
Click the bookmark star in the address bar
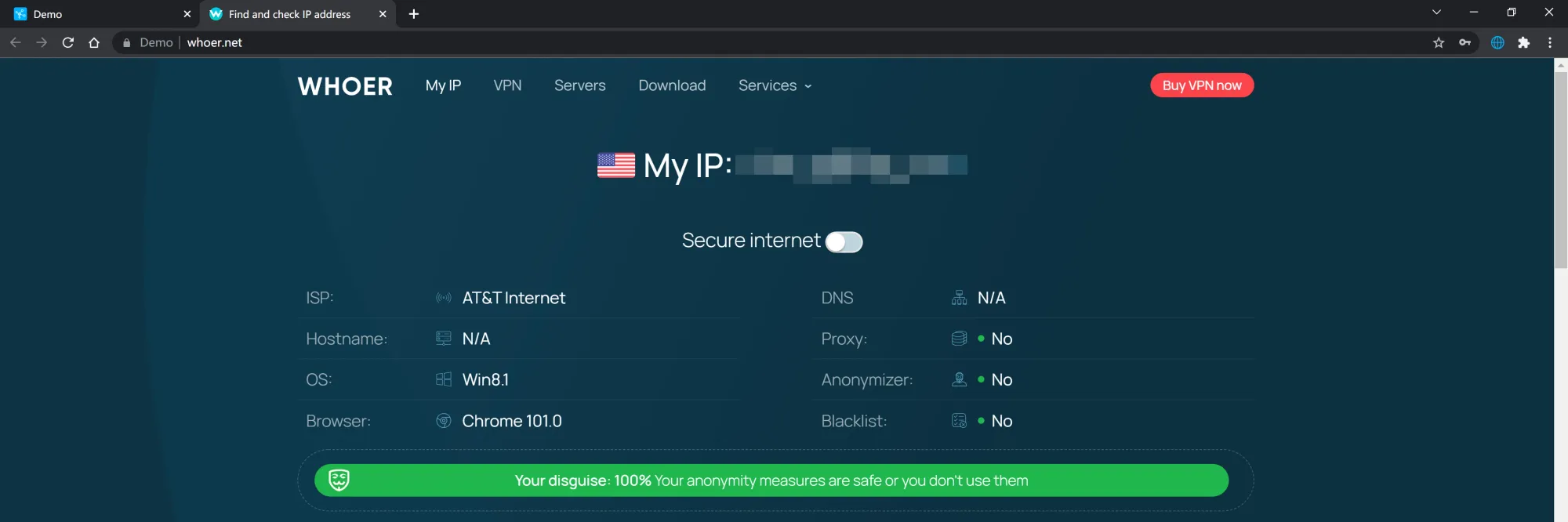[1439, 42]
